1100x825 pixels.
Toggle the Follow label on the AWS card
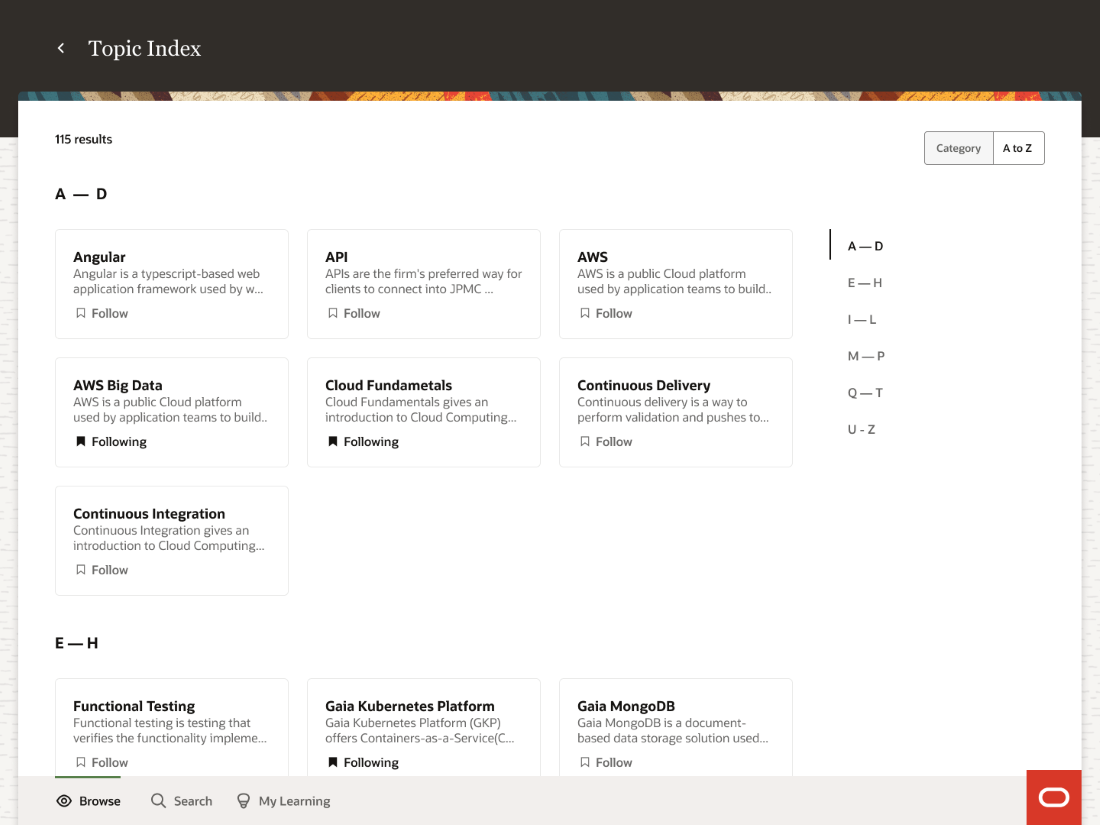coord(614,314)
